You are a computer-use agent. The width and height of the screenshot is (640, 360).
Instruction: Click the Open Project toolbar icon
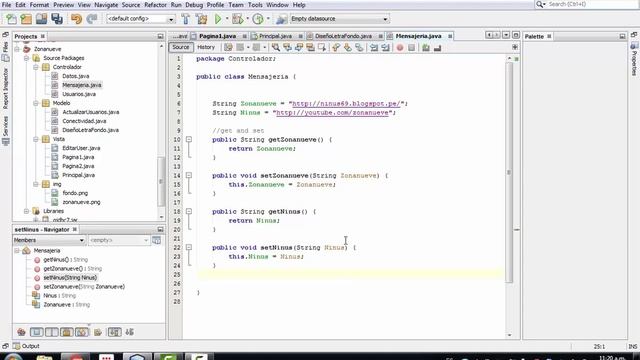click(x=41, y=19)
